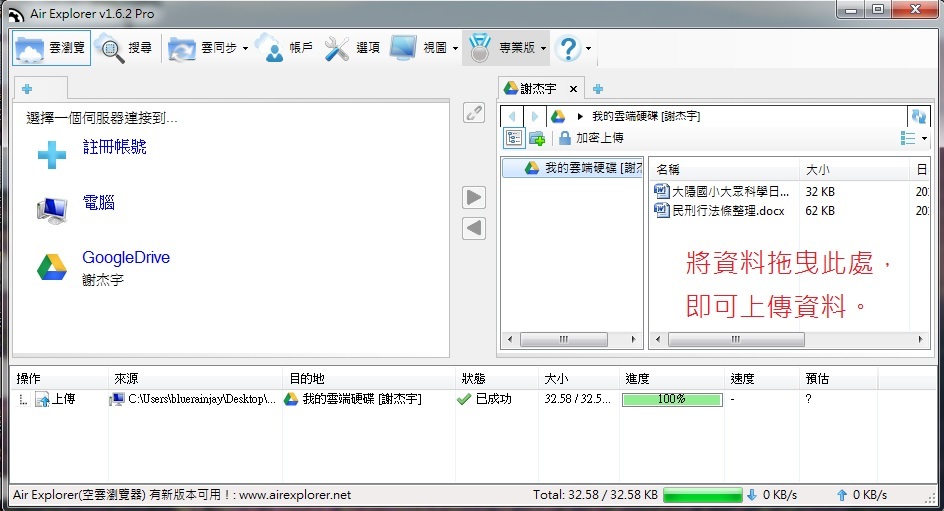Click the 雲同步 sync icon
The image size is (944, 511).
click(181, 48)
